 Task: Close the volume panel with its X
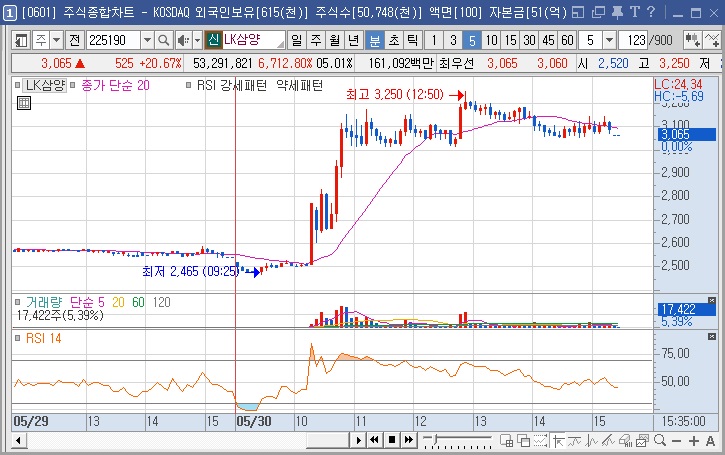(x=712, y=301)
